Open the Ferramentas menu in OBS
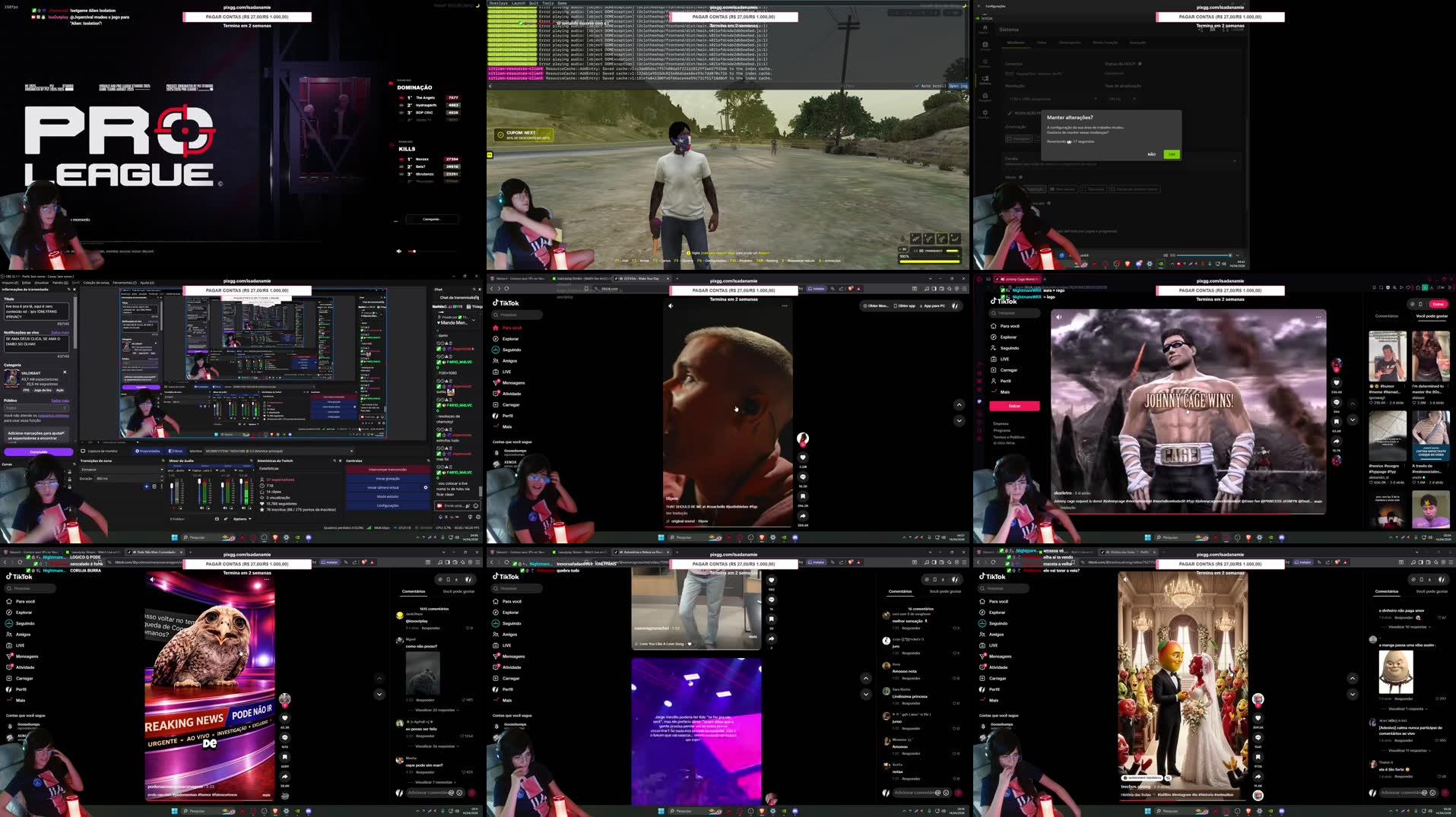 [124, 283]
